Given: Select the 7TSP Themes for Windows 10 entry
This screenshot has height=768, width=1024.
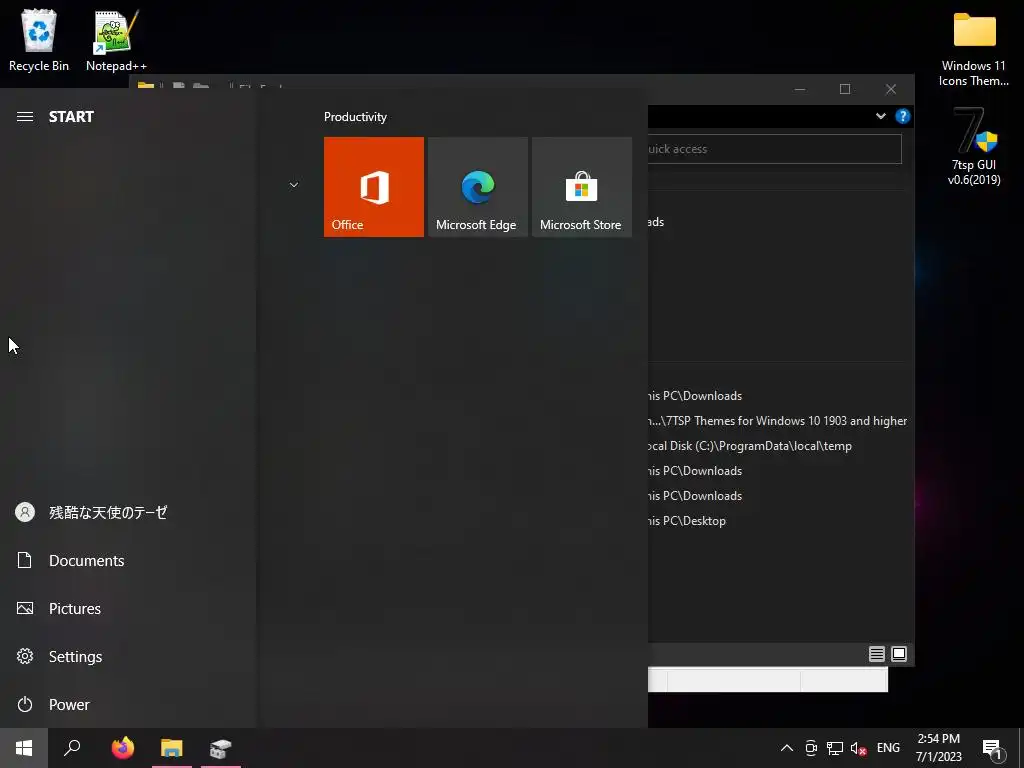Looking at the screenshot, I should (x=778, y=421).
